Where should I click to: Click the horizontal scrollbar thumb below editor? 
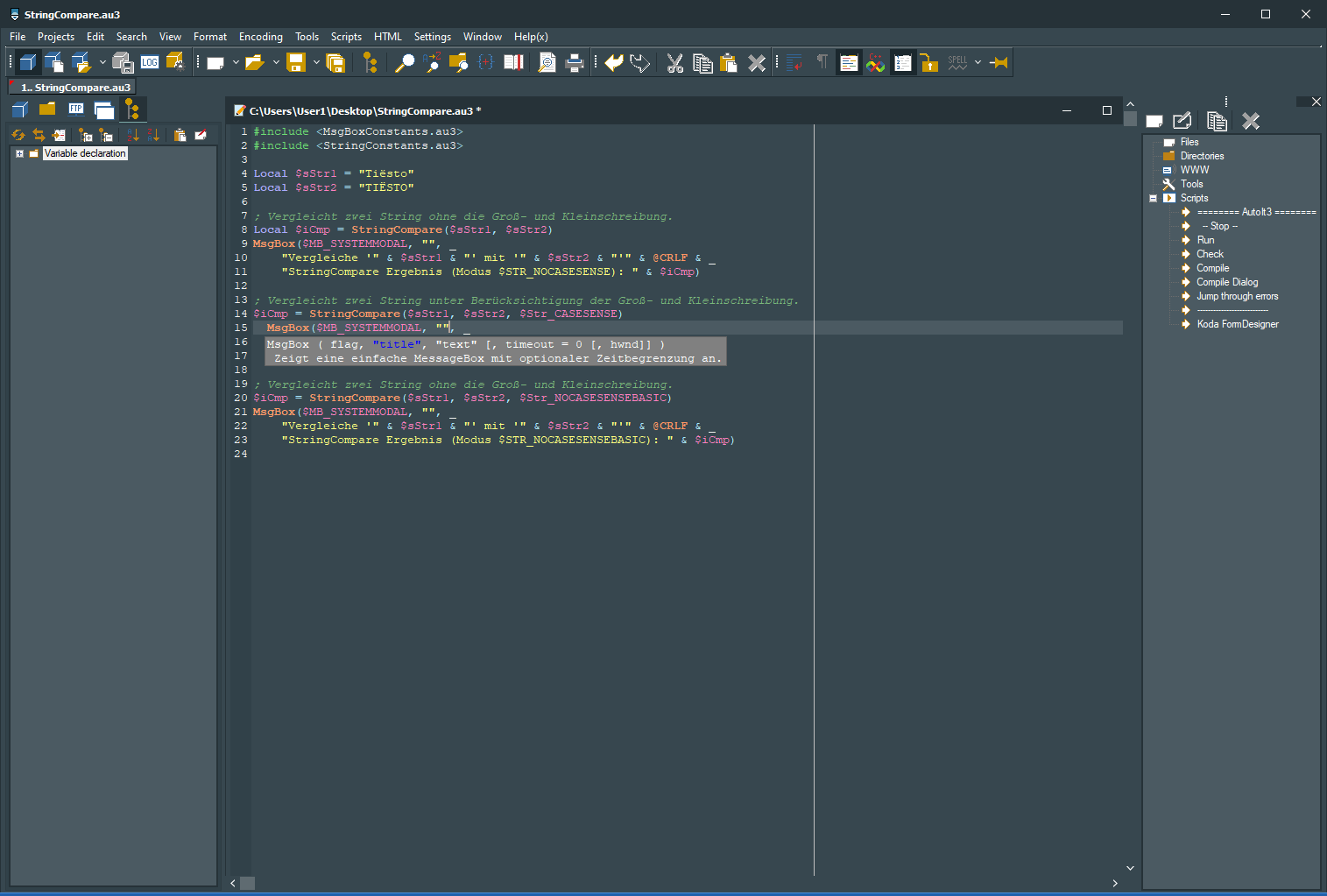[x=247, y=883]
